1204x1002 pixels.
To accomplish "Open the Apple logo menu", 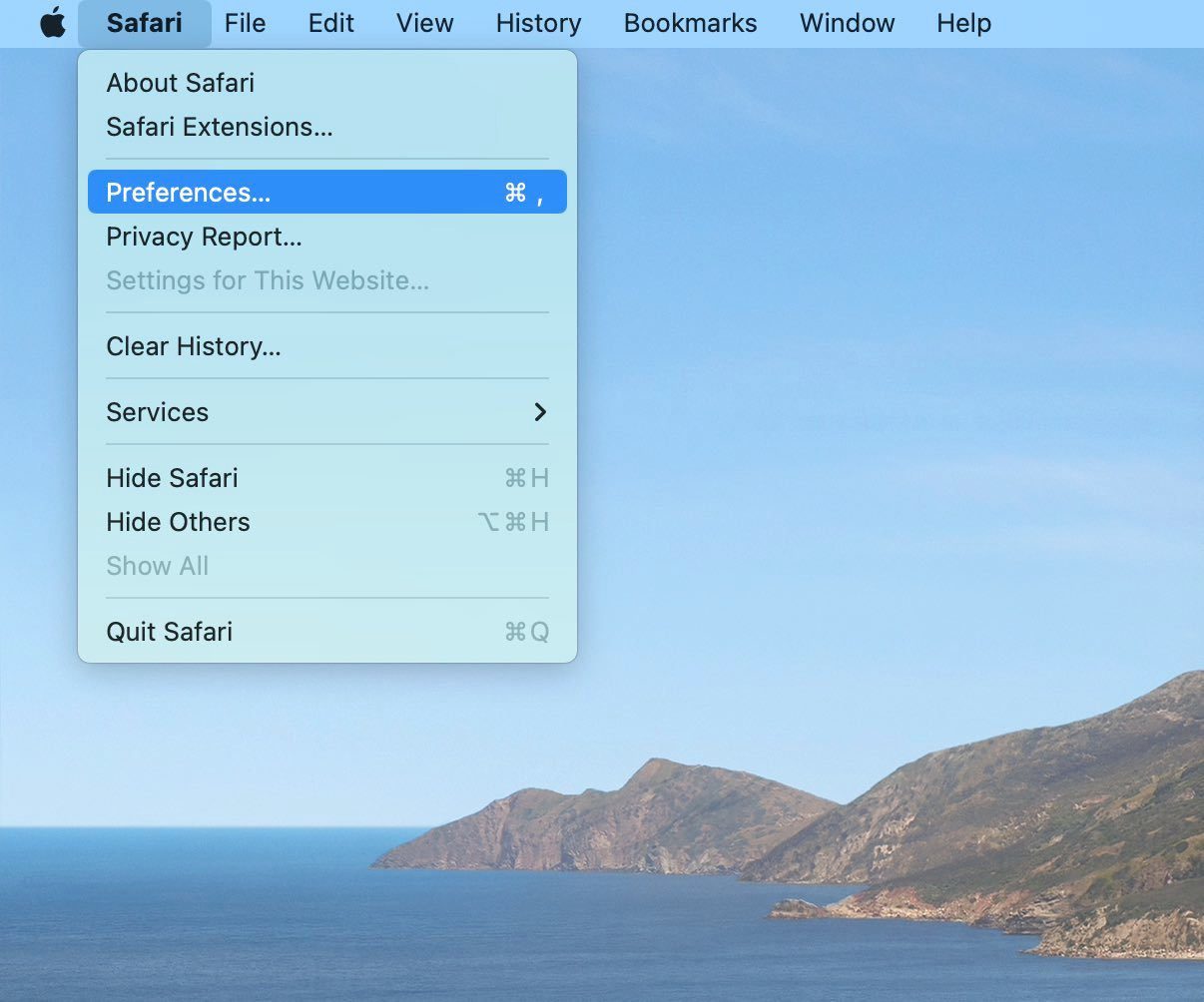I will pos(53,23).
